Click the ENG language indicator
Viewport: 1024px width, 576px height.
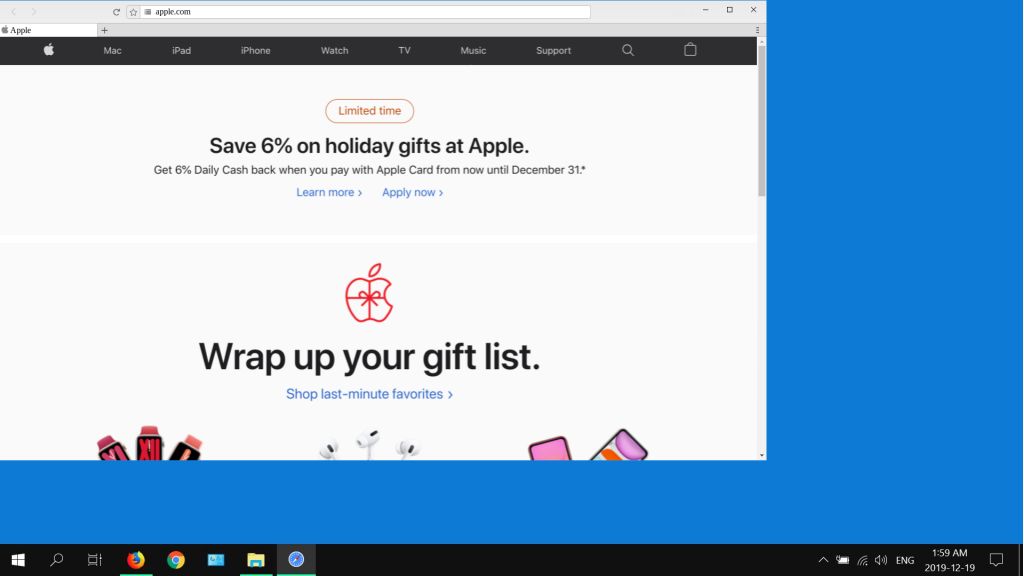coord(904,560)
